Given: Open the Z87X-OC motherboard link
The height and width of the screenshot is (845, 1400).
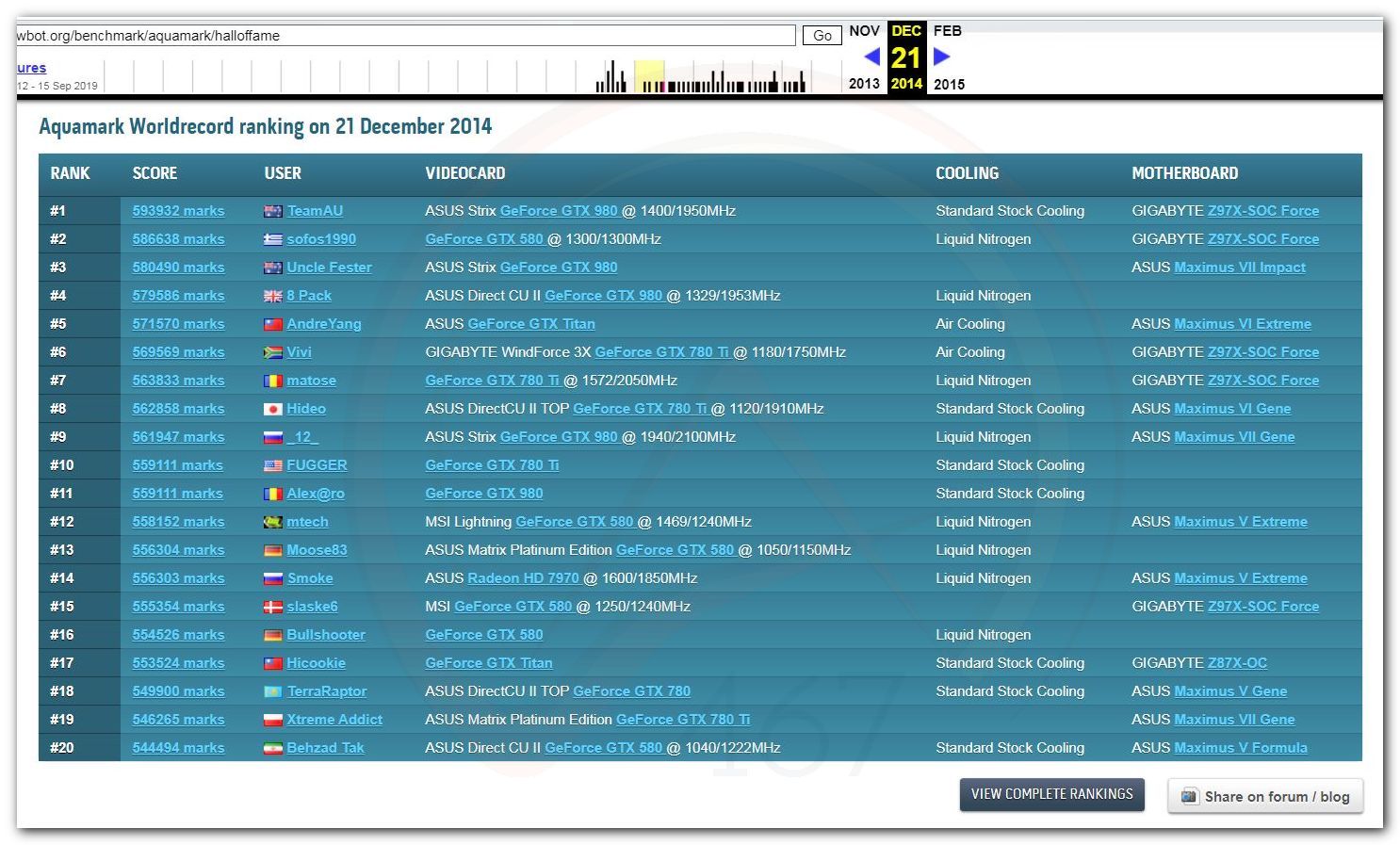Looking at the screenshot, I should coord(1237,663).
